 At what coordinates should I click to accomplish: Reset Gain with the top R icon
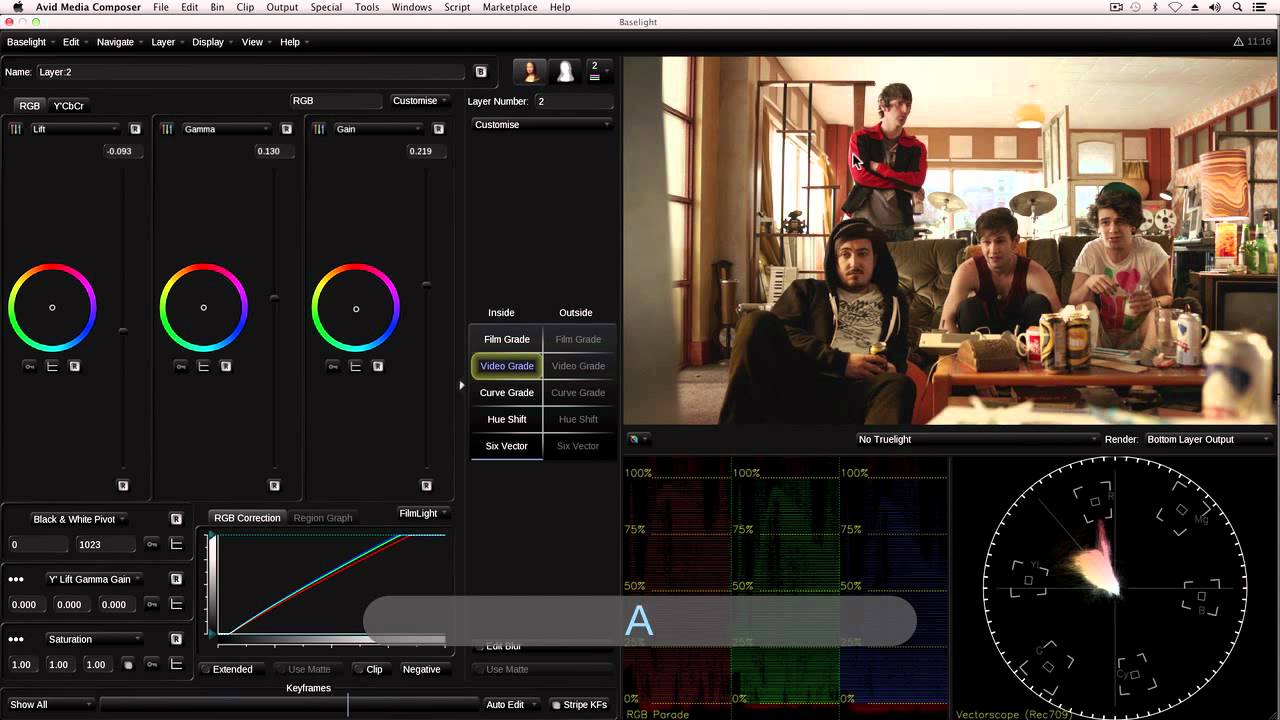[438, 129]
